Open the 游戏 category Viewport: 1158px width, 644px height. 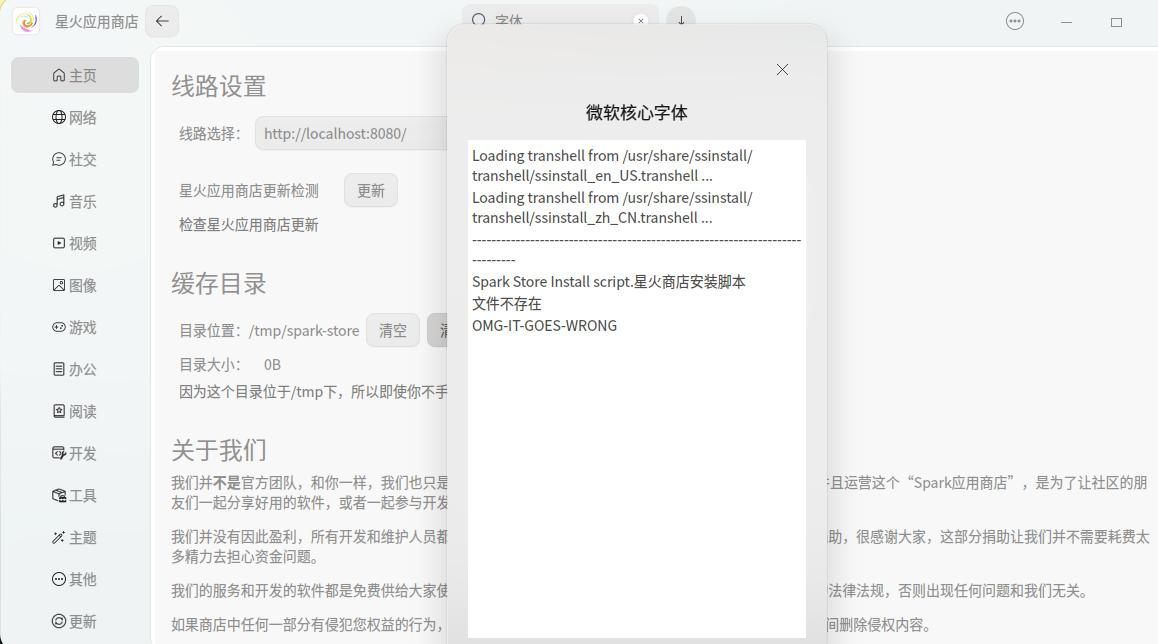(x=74, y=327)
